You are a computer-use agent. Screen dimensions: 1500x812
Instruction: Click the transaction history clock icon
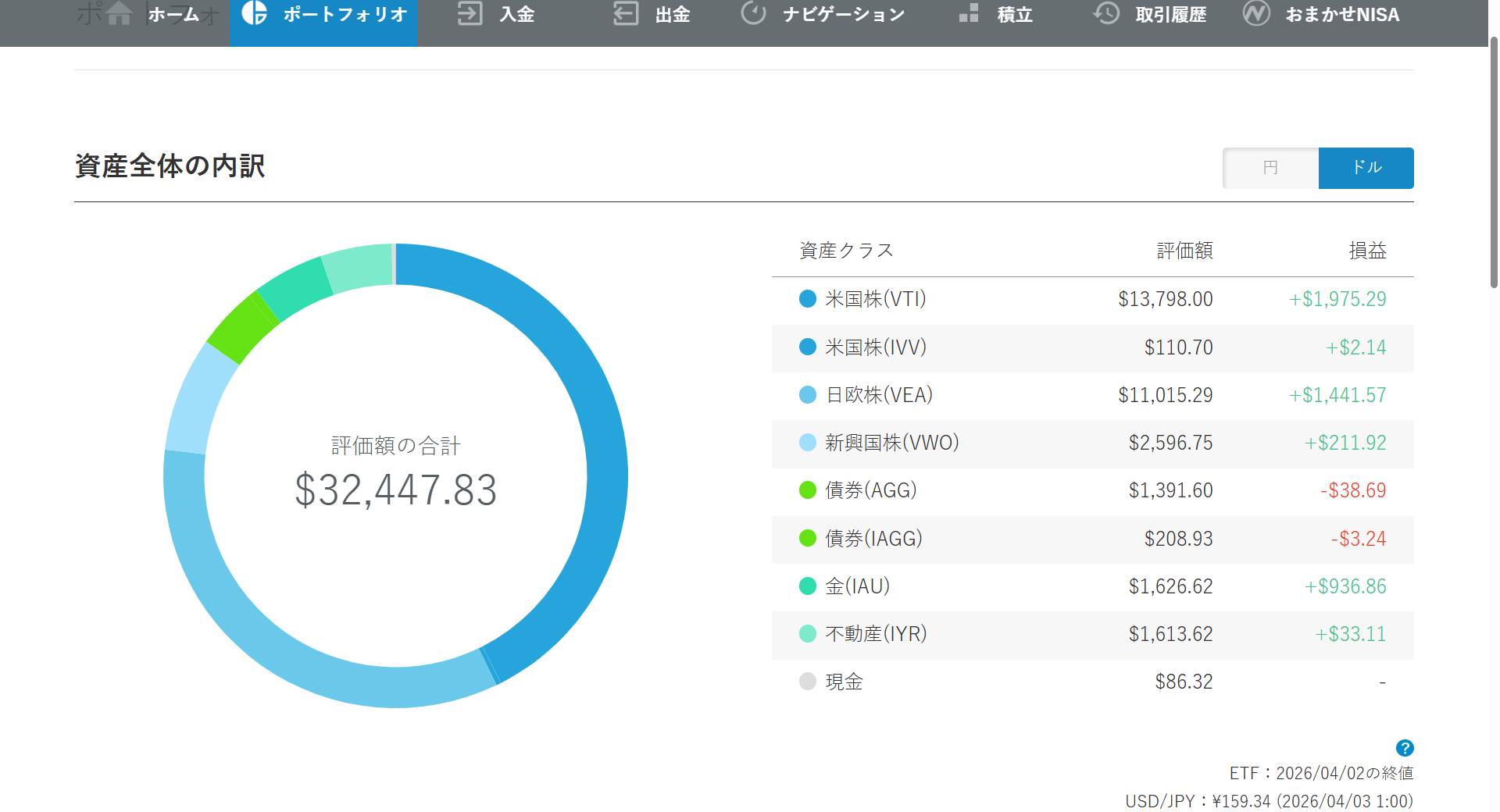pos(1106,13)
